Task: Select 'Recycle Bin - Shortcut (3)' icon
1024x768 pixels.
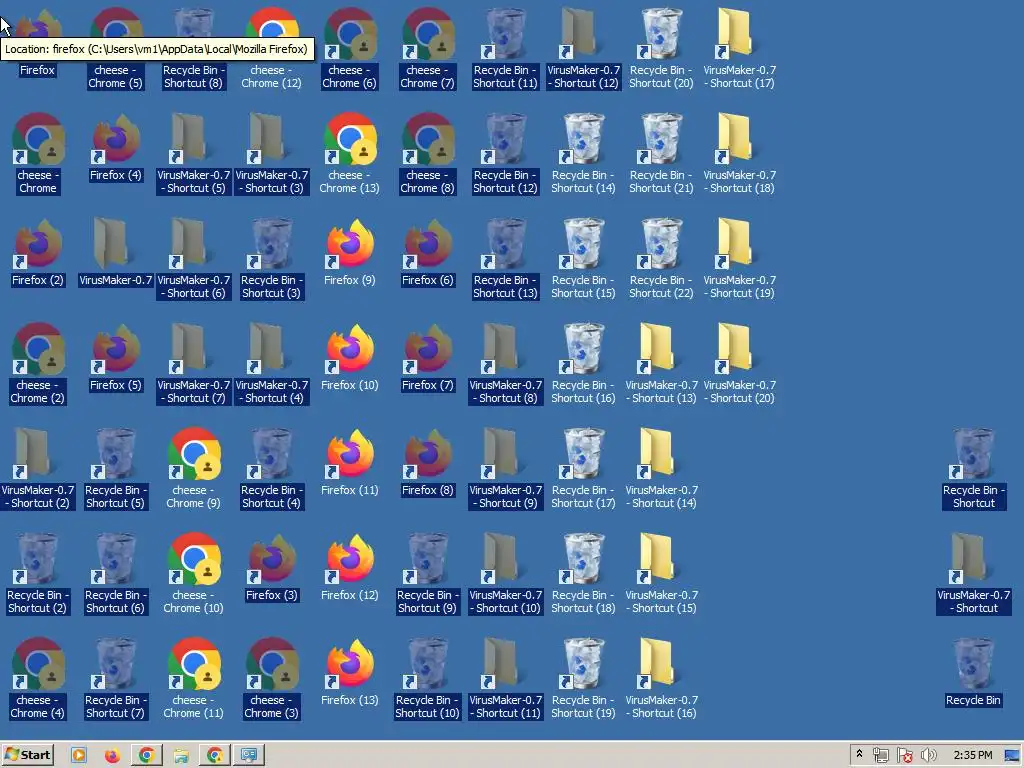Action: click(x=271, y=259)
